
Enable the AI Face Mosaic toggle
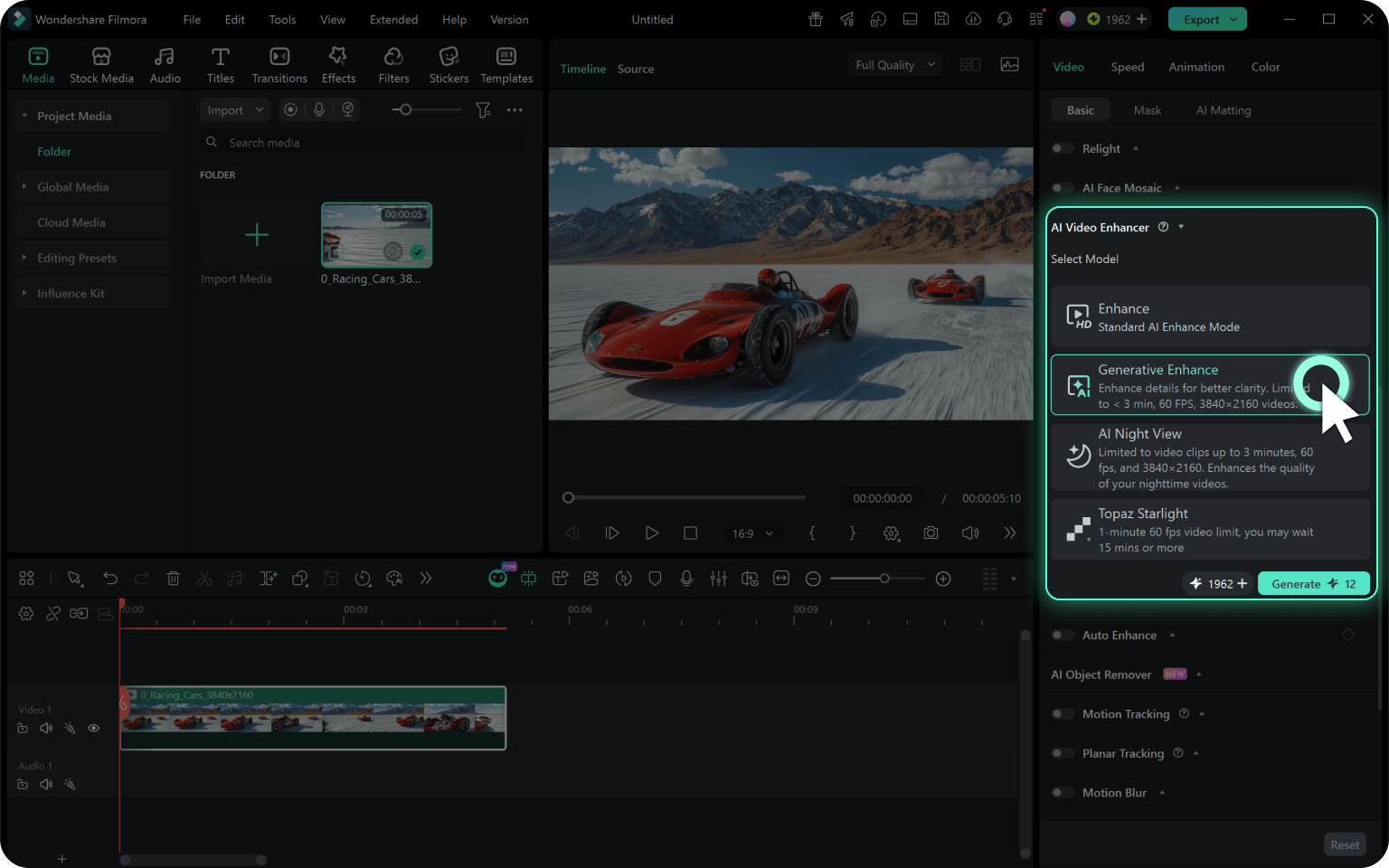[1063, 188]
